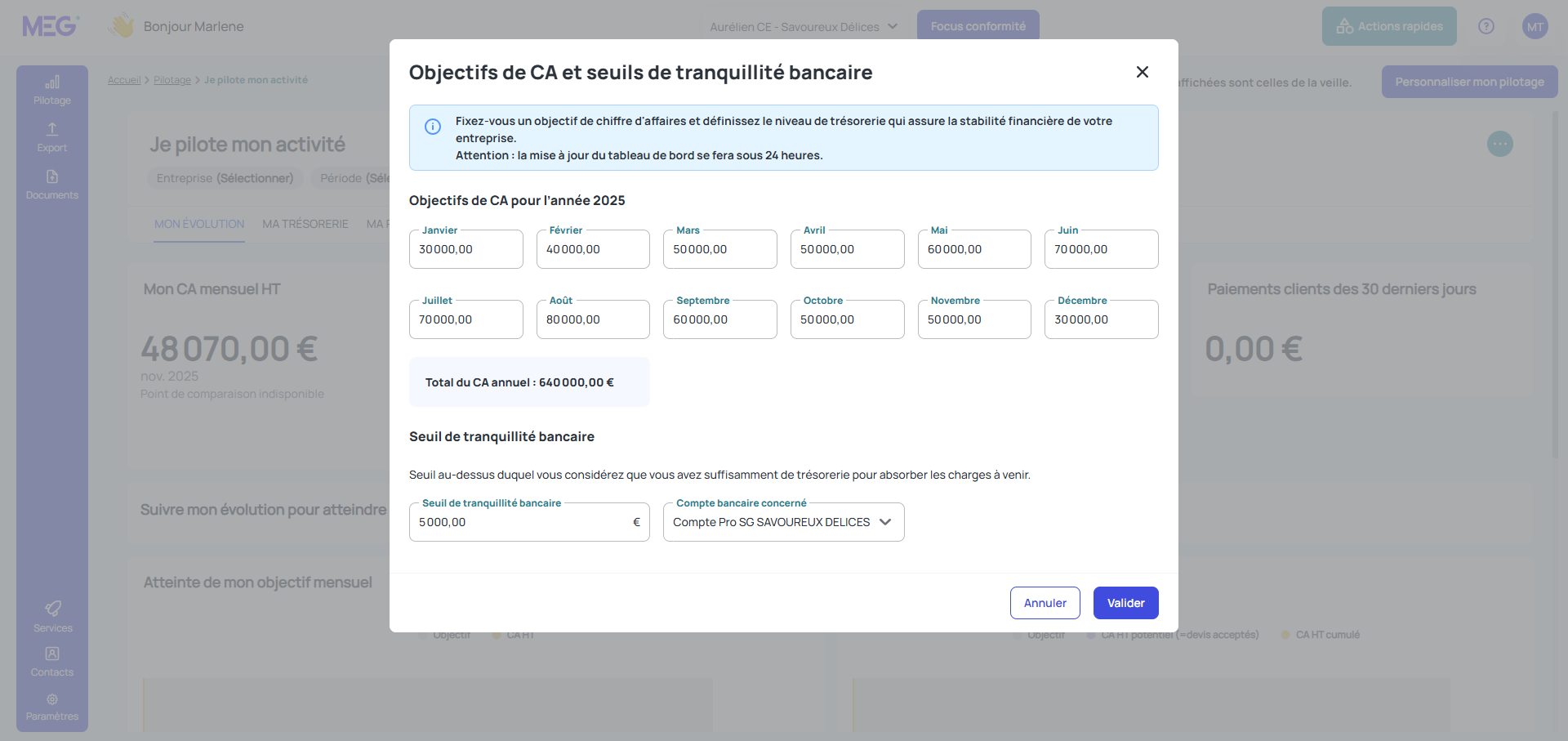Expand the Compte bancaire concerné dropdown
The image size is (1568, 741).
pos(784,522)
